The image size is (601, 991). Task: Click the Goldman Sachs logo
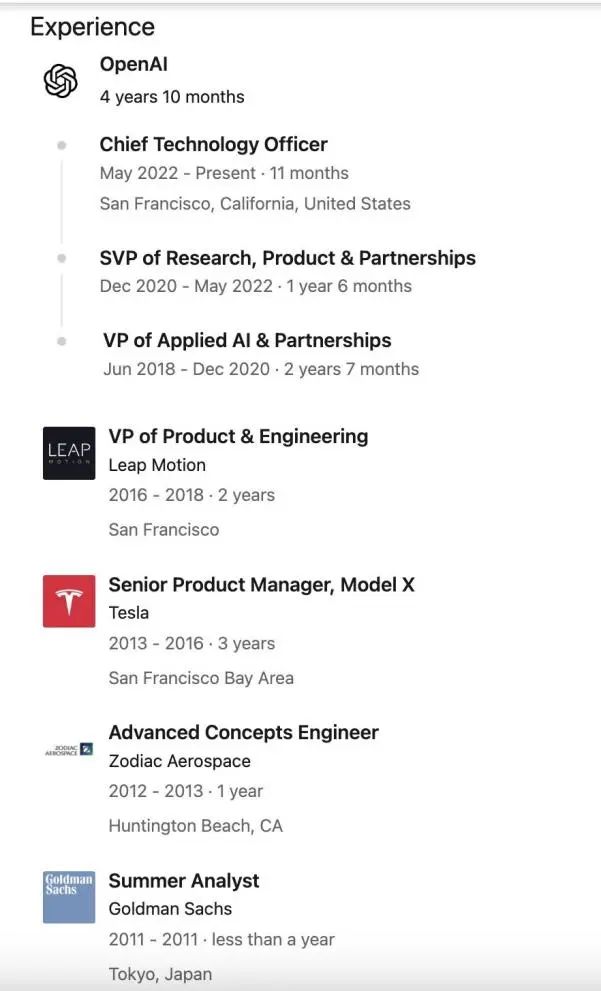click(69, 897)
